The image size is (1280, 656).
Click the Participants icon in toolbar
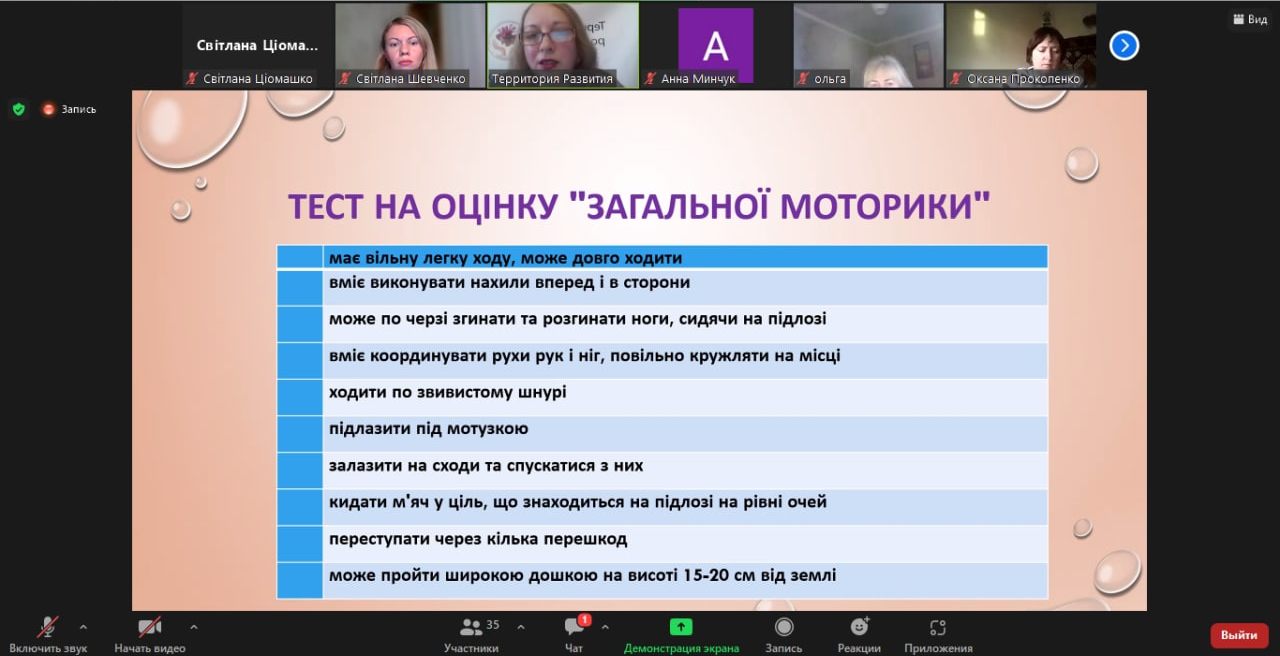point(471,628)
